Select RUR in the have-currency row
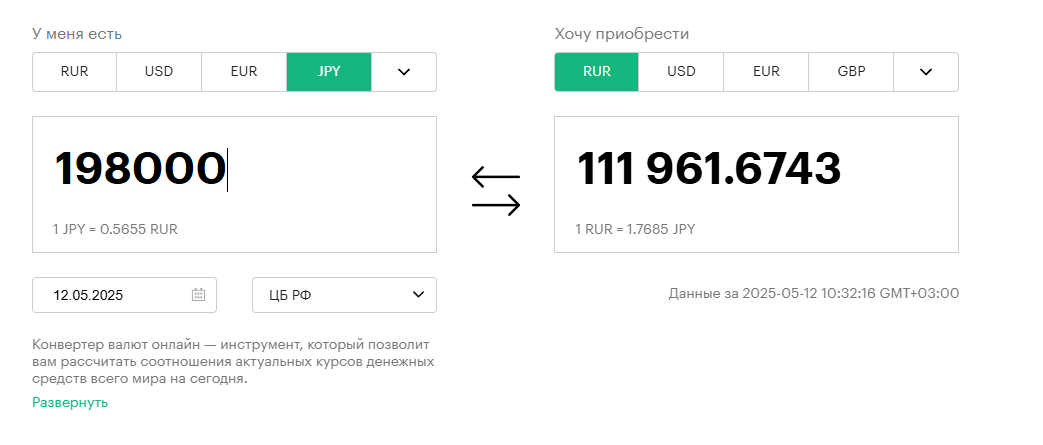 click(74, 72)
